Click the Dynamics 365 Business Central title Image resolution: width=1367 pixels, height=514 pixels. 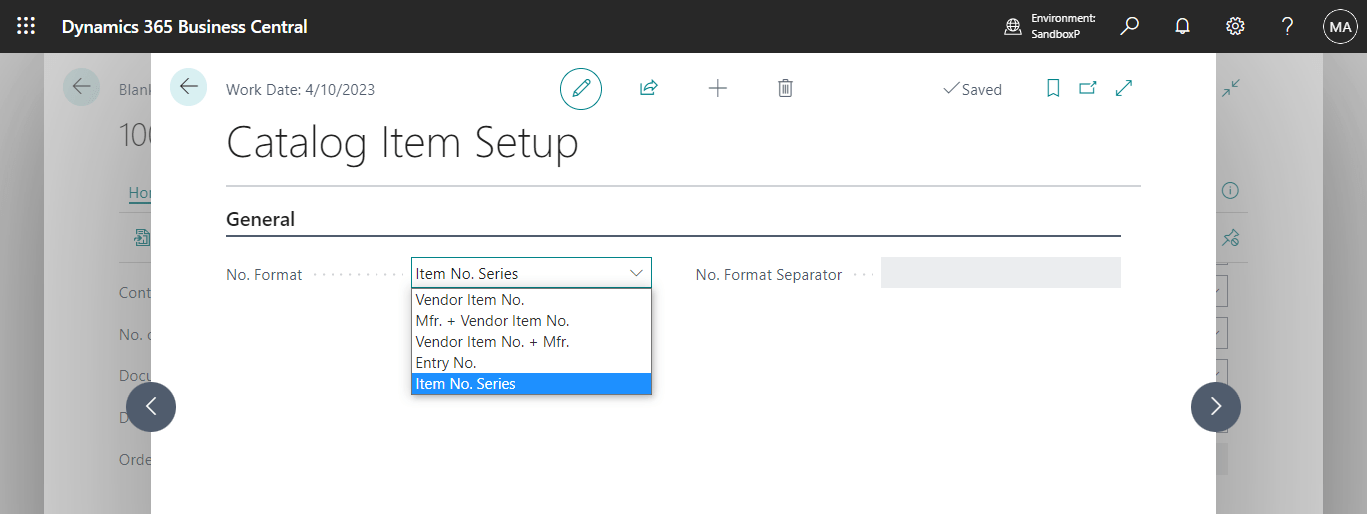[x=184, y=27]
